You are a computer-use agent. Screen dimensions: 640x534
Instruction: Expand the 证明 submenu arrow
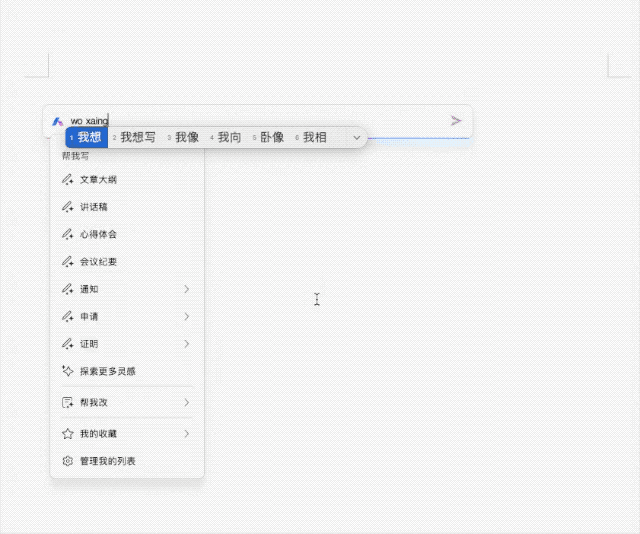tap(187, 344)
